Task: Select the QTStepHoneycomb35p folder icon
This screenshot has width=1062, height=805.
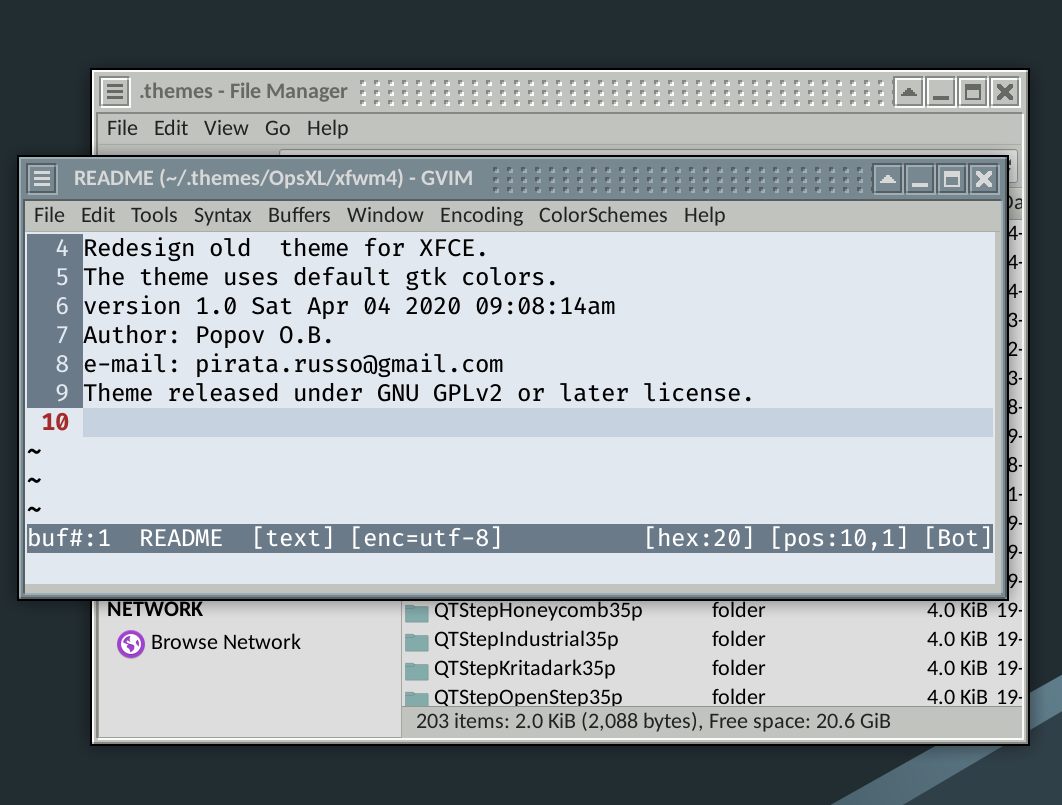Action: (417, 613)
